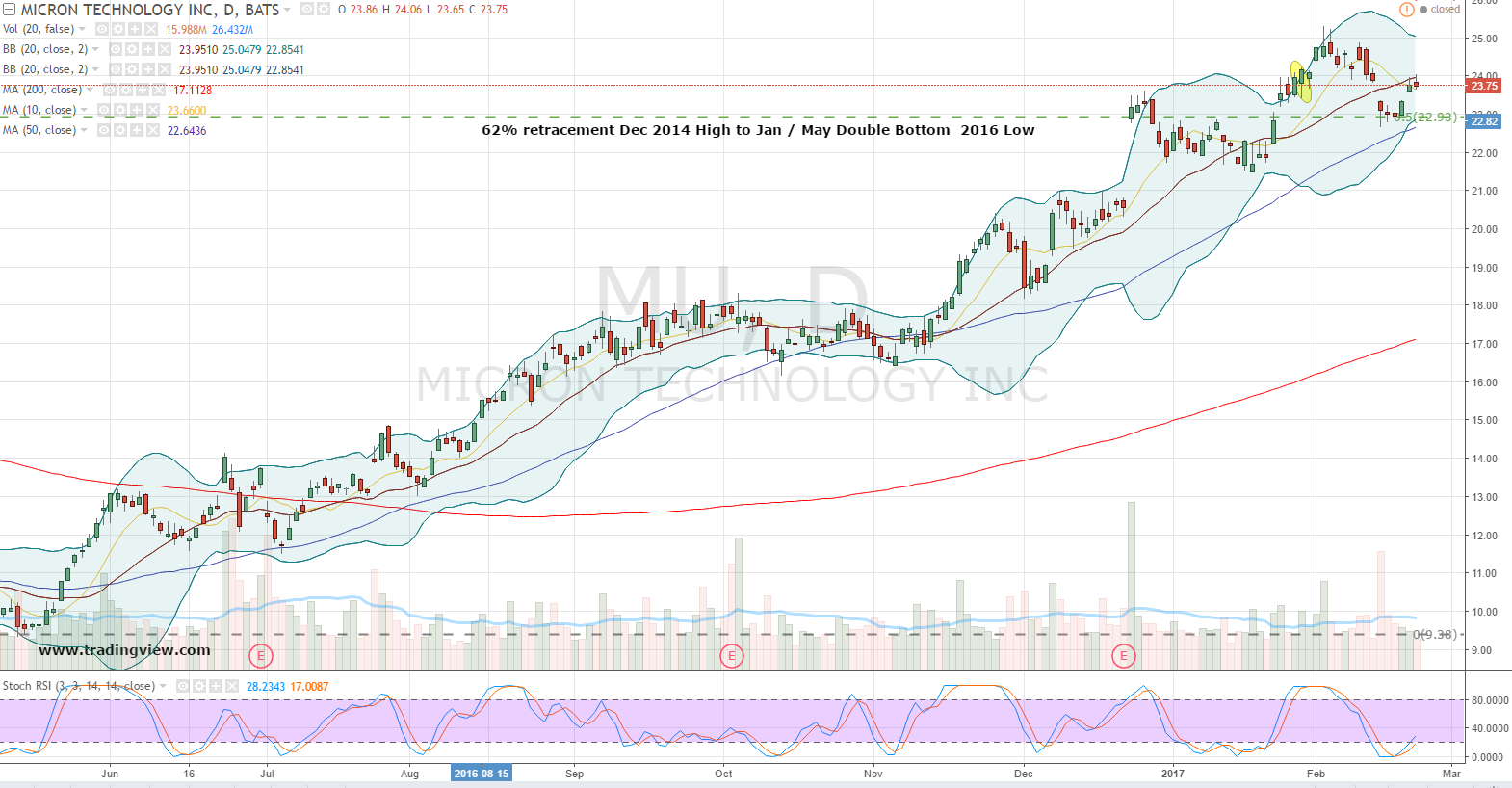This screenshot has width=1512, height=788.
Task: Click the market 'closed' status indicator
Action: 1440,10
